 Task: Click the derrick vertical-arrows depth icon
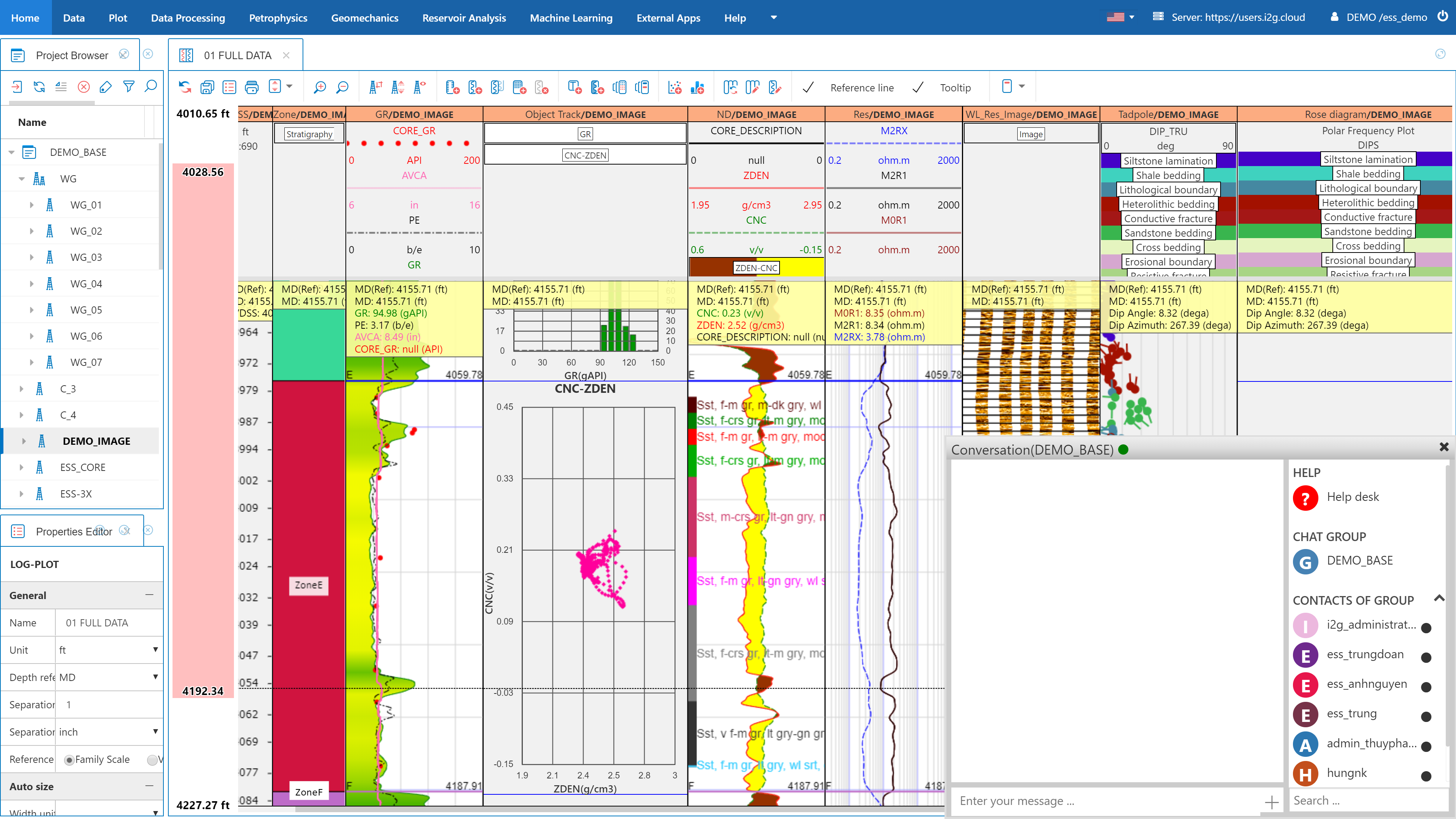tap(398, 87)
